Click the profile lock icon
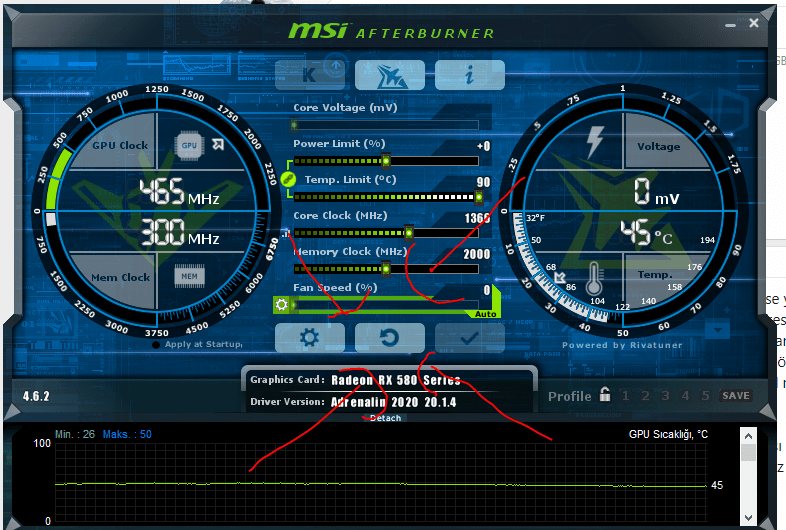The width and height of the screenshot is (786, 530). [605, 394]
